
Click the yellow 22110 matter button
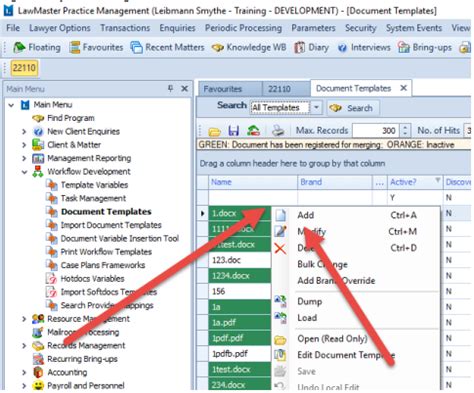tap(24, 68)
